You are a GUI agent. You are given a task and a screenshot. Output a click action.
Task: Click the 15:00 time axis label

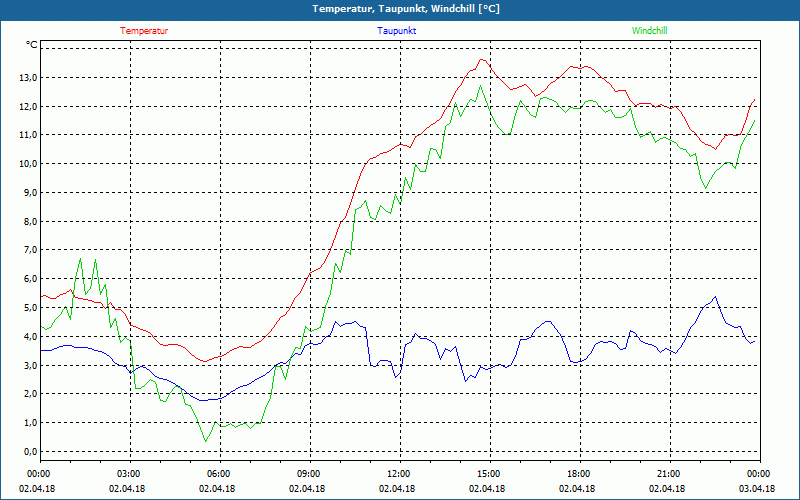click(488, 474)
